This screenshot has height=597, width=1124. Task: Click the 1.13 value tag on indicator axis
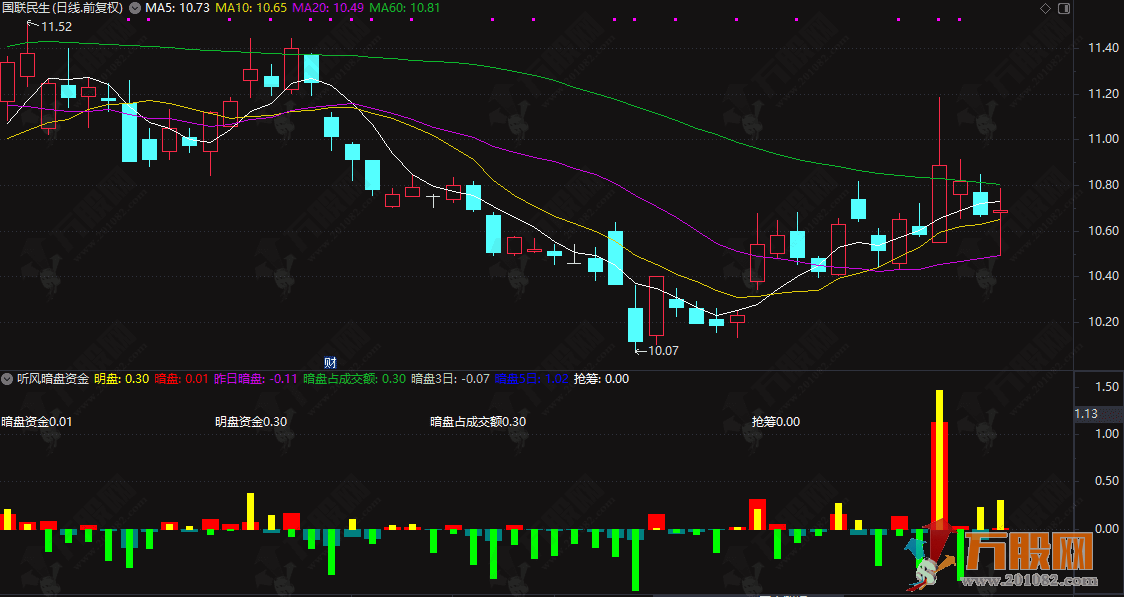[1086, 413]
